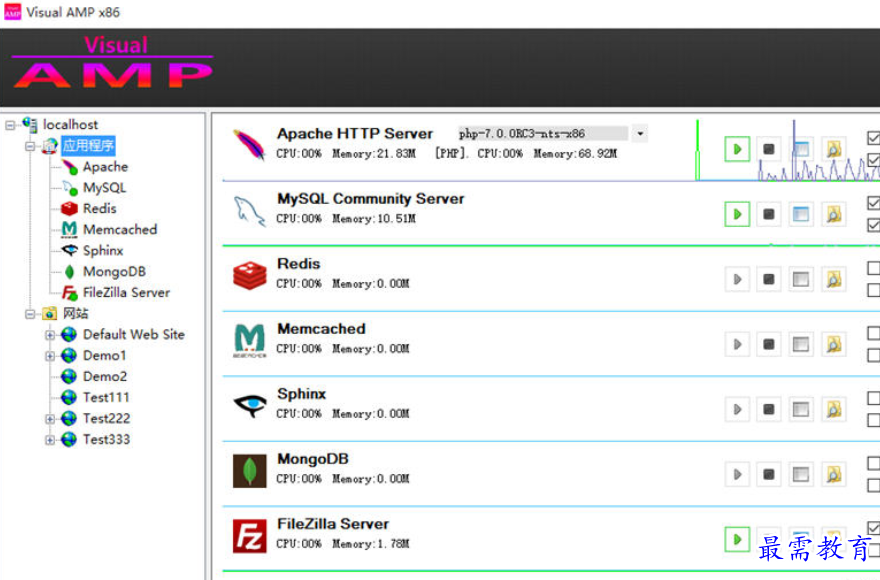This screenshot has height=580, width=880.
Task: Start the Apache HTTP Server
Action: (737, 149)
